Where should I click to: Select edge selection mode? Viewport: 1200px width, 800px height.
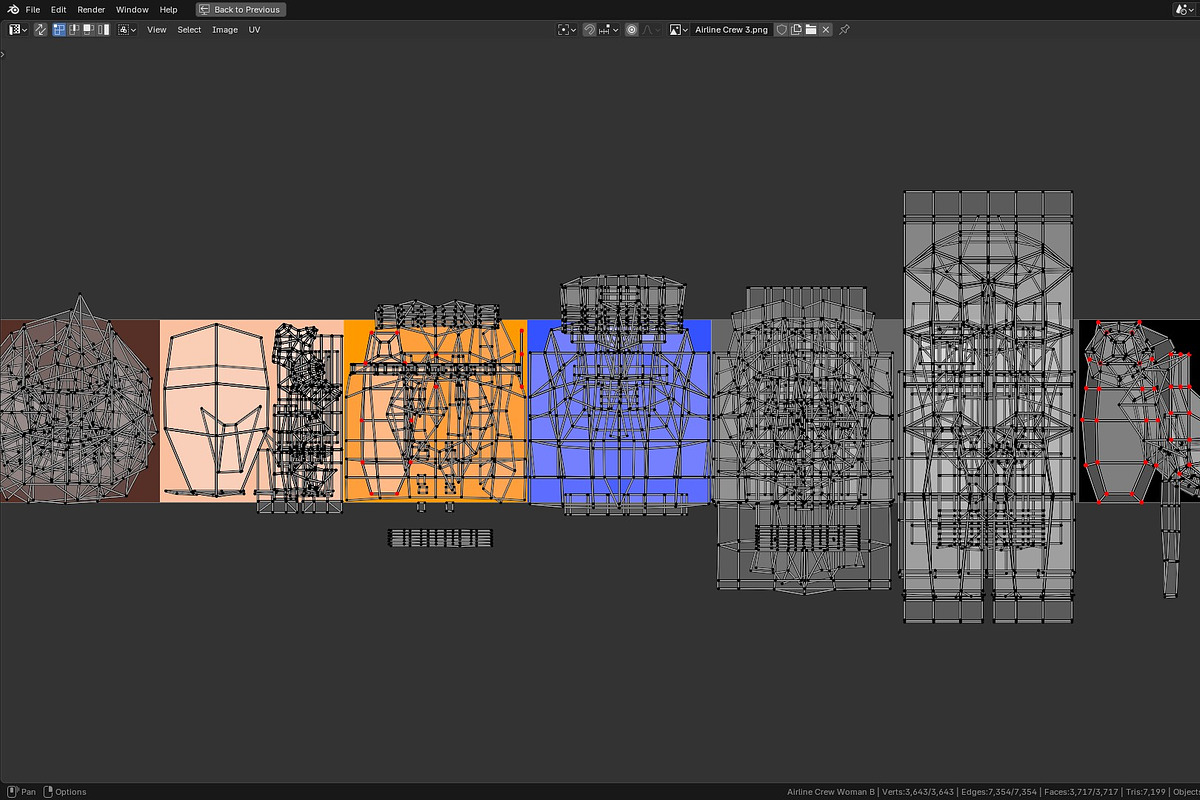point(74,30)
